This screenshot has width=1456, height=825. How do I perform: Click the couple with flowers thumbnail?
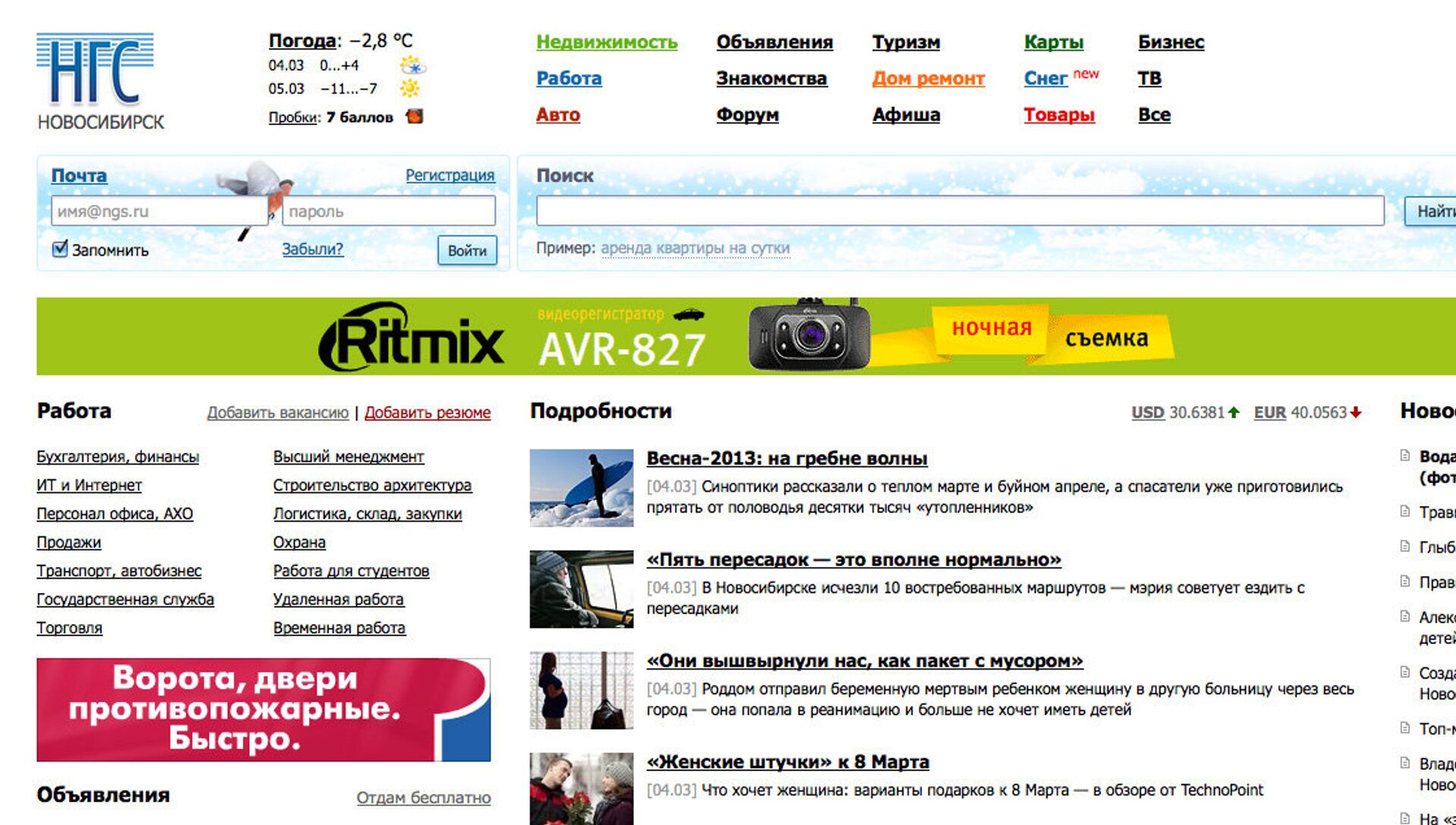581,789
